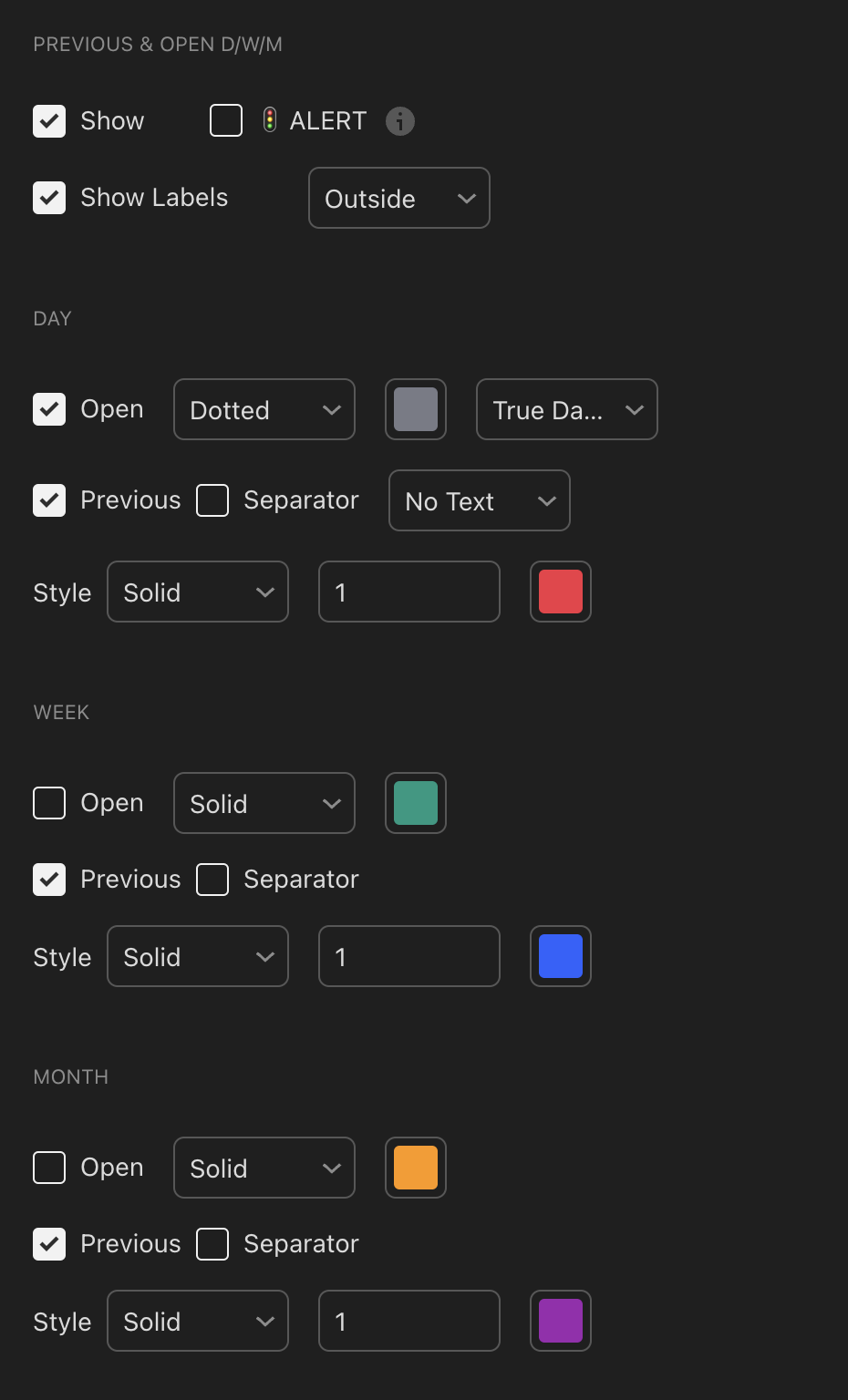Enable the Week Open checkbox
Screen dimensions: 848x1400
click(x=49, y=803)
